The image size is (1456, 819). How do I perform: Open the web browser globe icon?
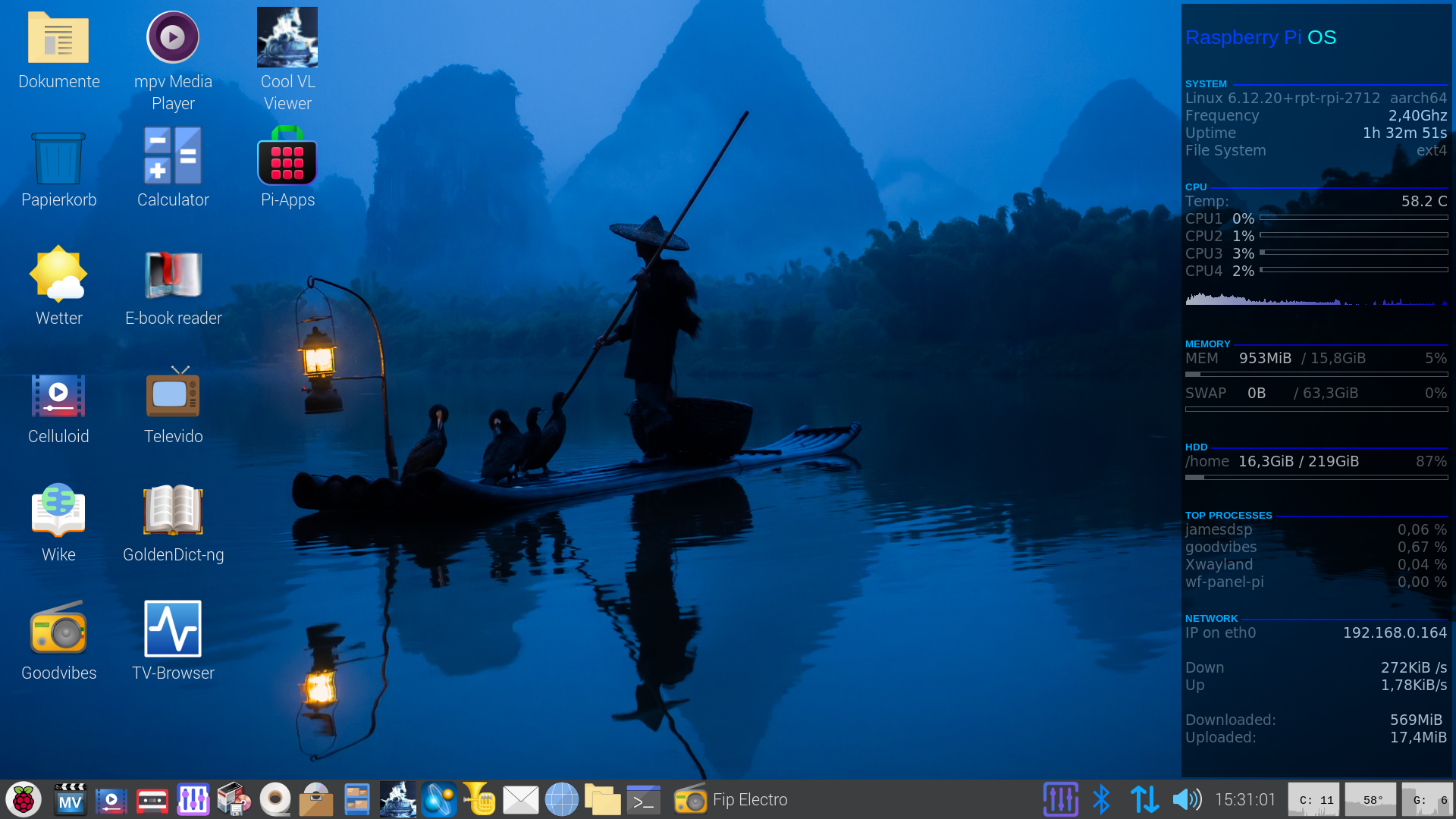pyautogui.click(x=562, y=800)
